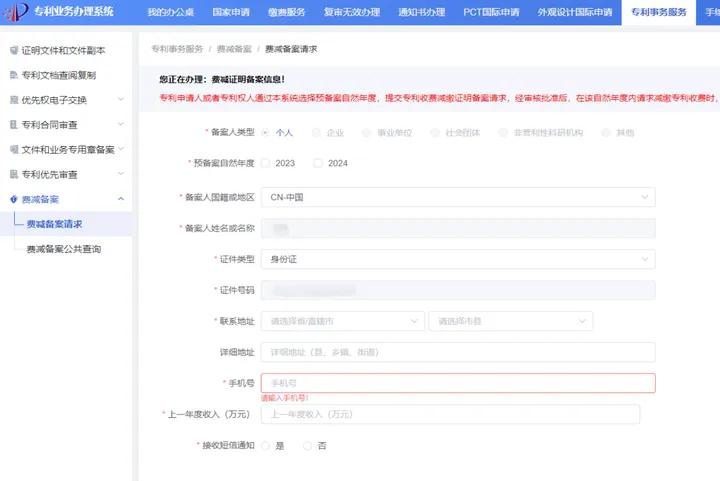Click 专利事务服务 in the breadcrumb
Viewport: 720px width, 481px height.
point(177,49)
